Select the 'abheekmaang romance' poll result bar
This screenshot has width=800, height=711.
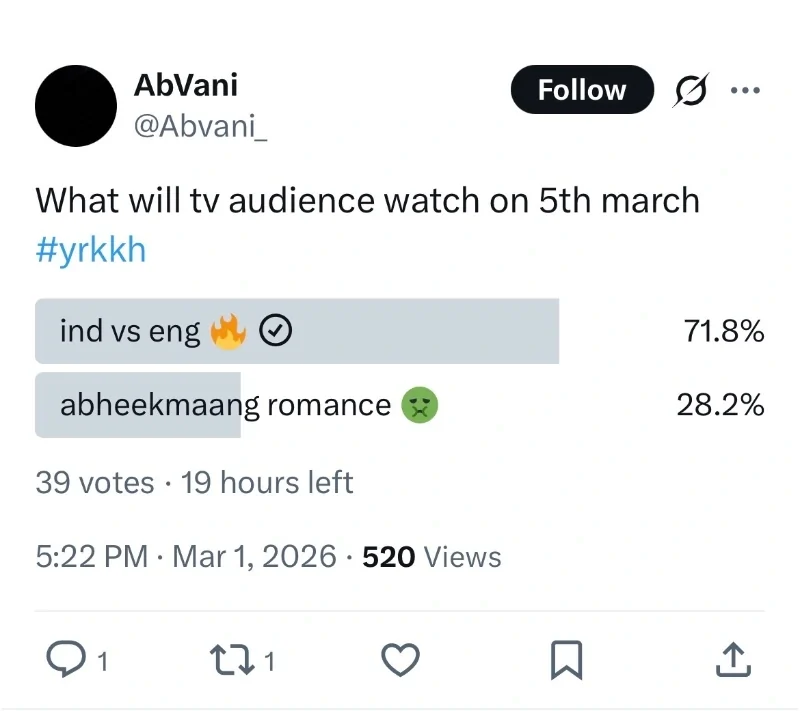click(x=225, y=405)
